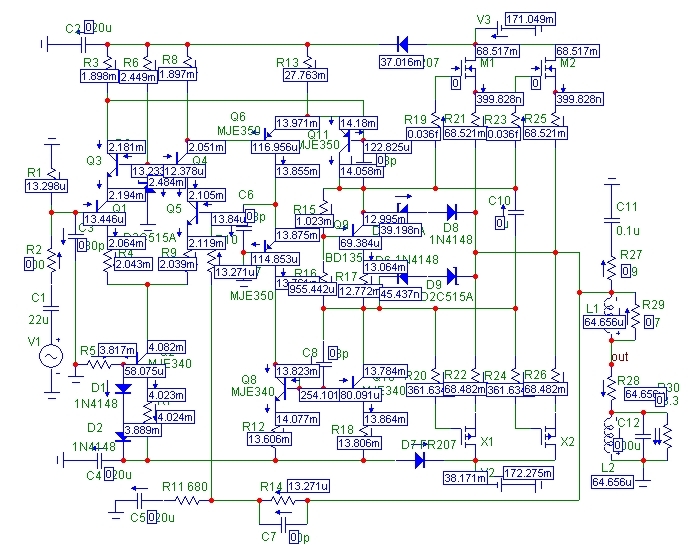This screenshot has height=550, width=700.
Task: Select the C1 22u capacitor symbol
Action: point(51,308)
